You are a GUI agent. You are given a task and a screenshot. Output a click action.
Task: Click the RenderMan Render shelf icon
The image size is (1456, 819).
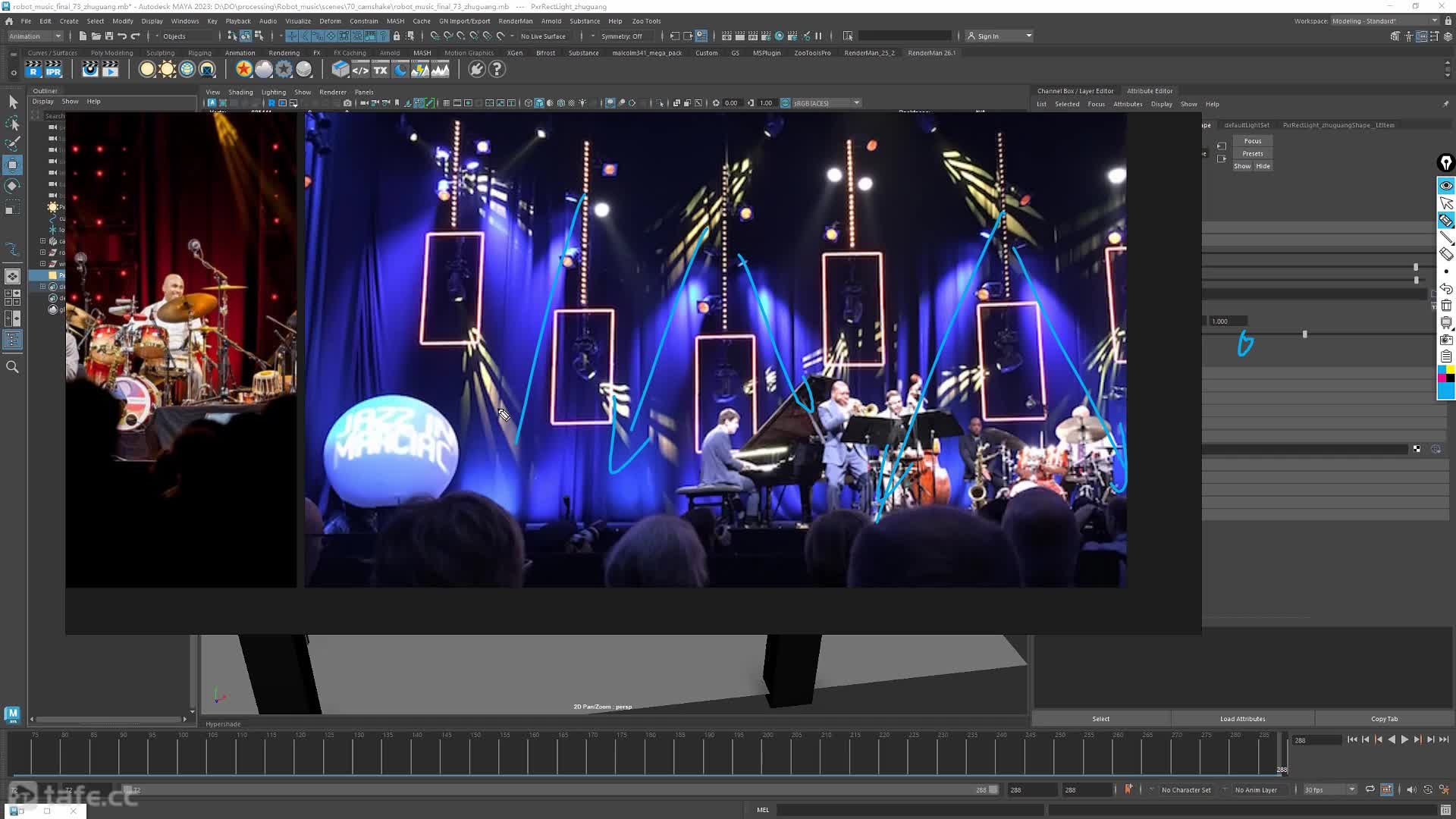point(33,70)
